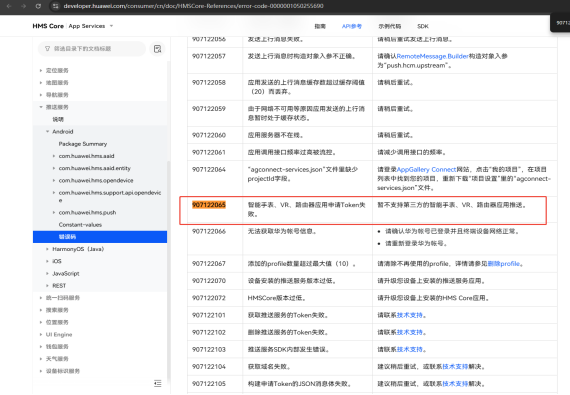Open the AppGallery Connect link

(x=426, y=169)
